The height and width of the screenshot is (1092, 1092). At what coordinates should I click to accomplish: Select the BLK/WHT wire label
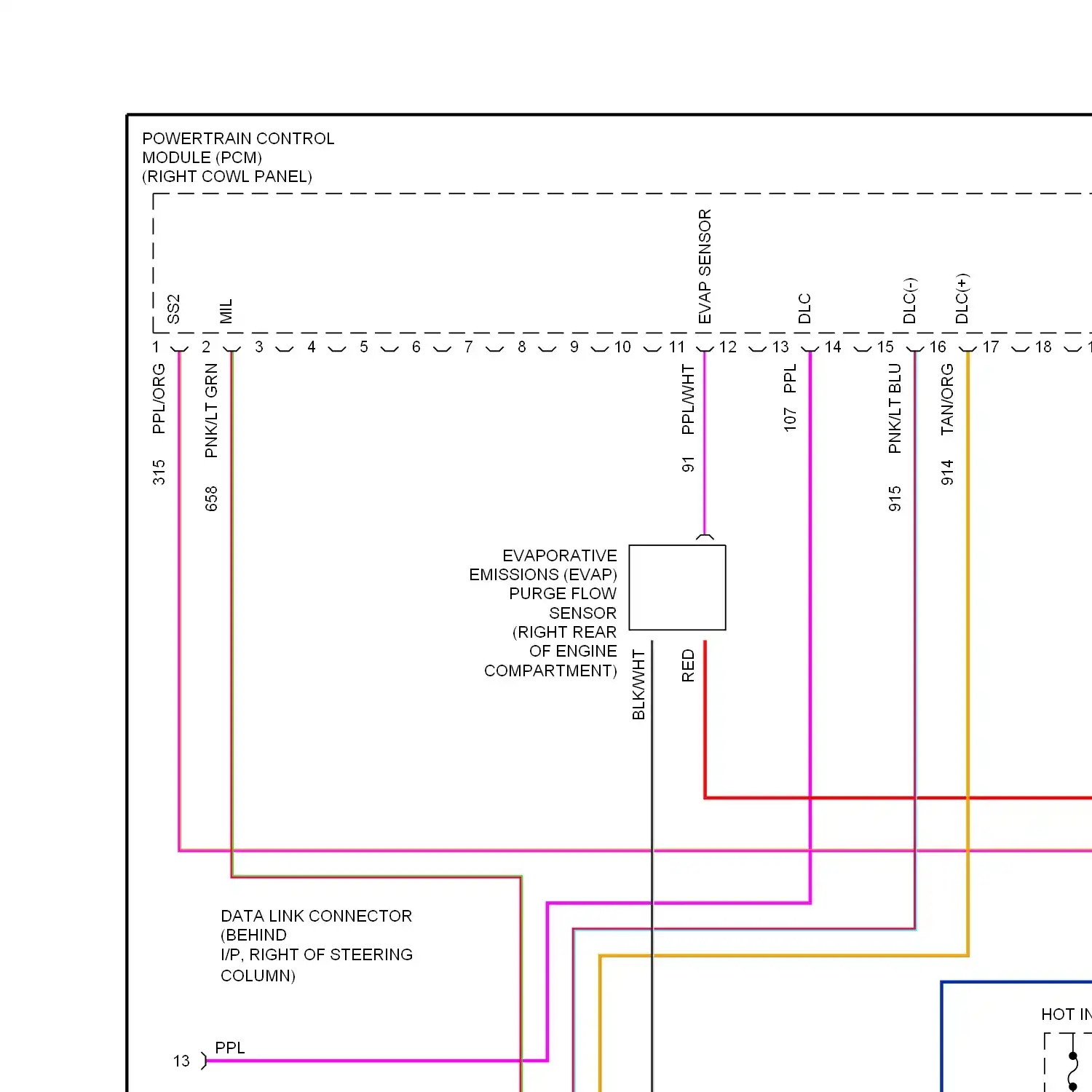[638, 685]
